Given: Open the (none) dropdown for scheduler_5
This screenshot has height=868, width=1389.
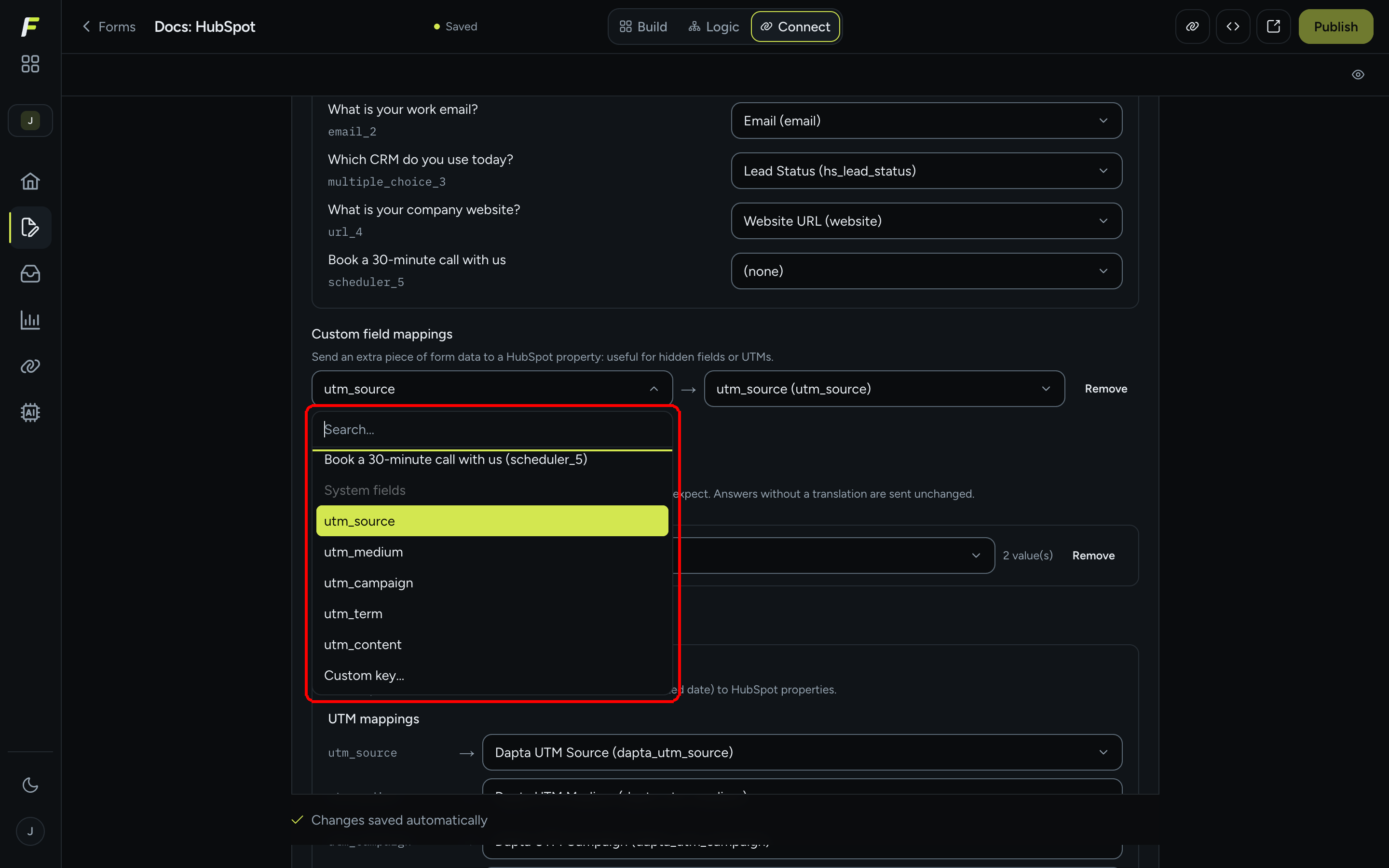Looking at the screenshot, I should (926, 271).
